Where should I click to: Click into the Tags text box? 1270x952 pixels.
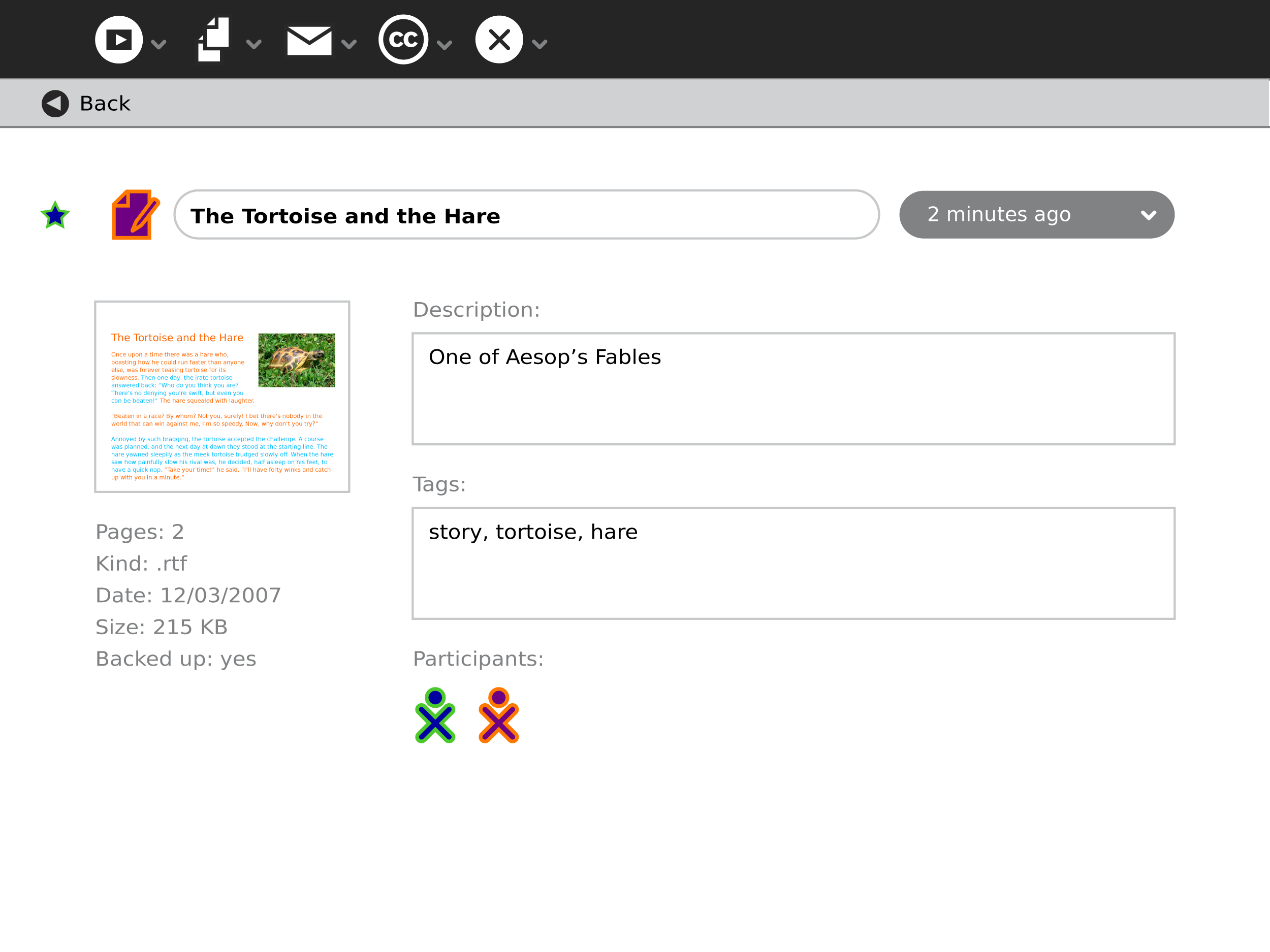coord(793,563)
